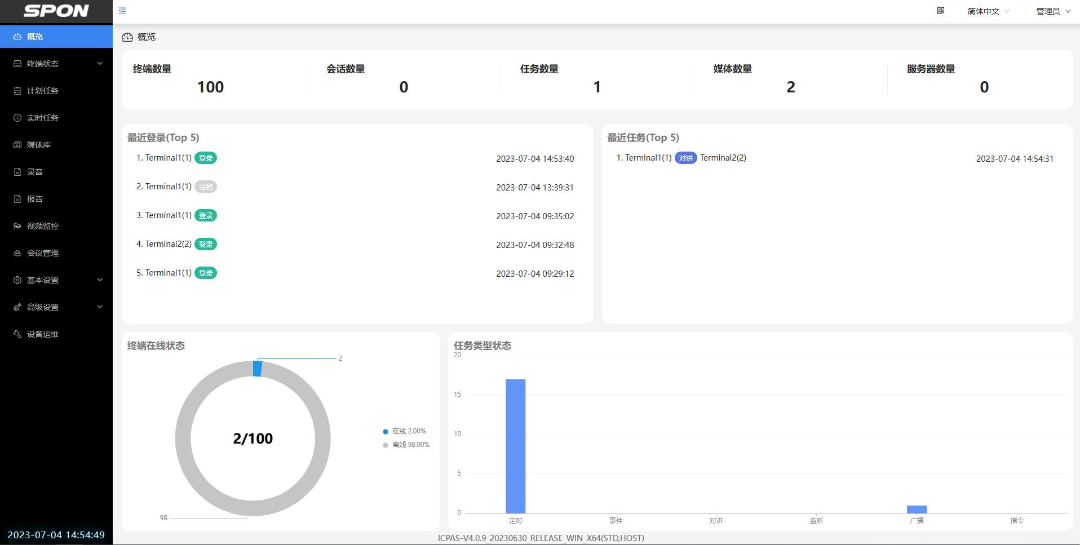1080x545 pixels.
Task: Collapse the sidebar using the hamburger icon
Action: (122, 11)
